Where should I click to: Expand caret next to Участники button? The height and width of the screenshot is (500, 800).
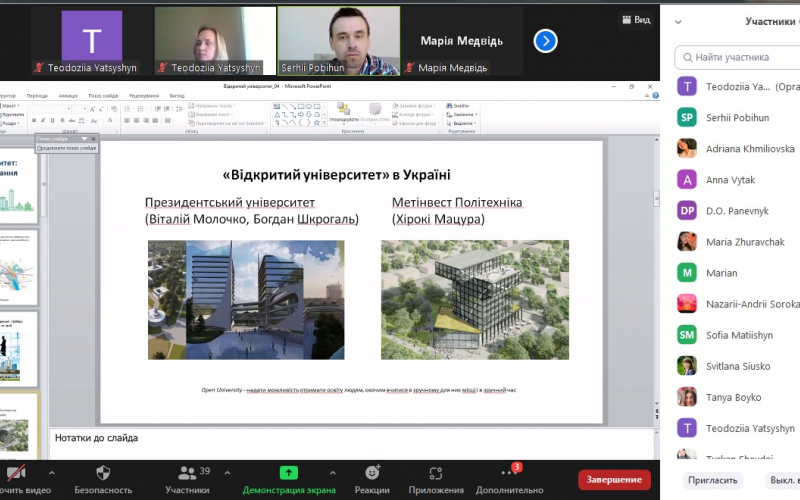[x=228, y=473]
